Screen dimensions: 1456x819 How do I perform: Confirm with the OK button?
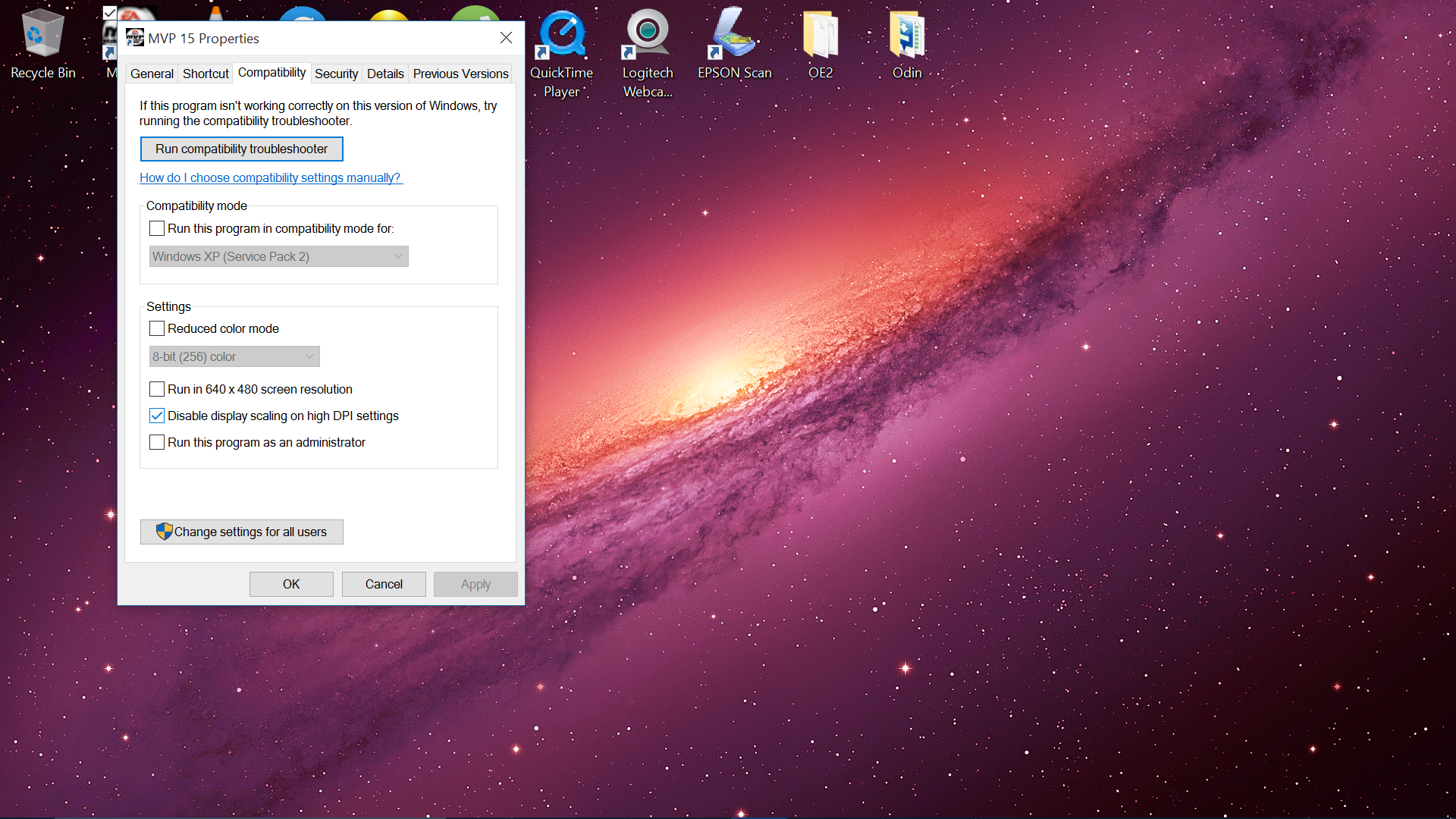coord(291,584)
